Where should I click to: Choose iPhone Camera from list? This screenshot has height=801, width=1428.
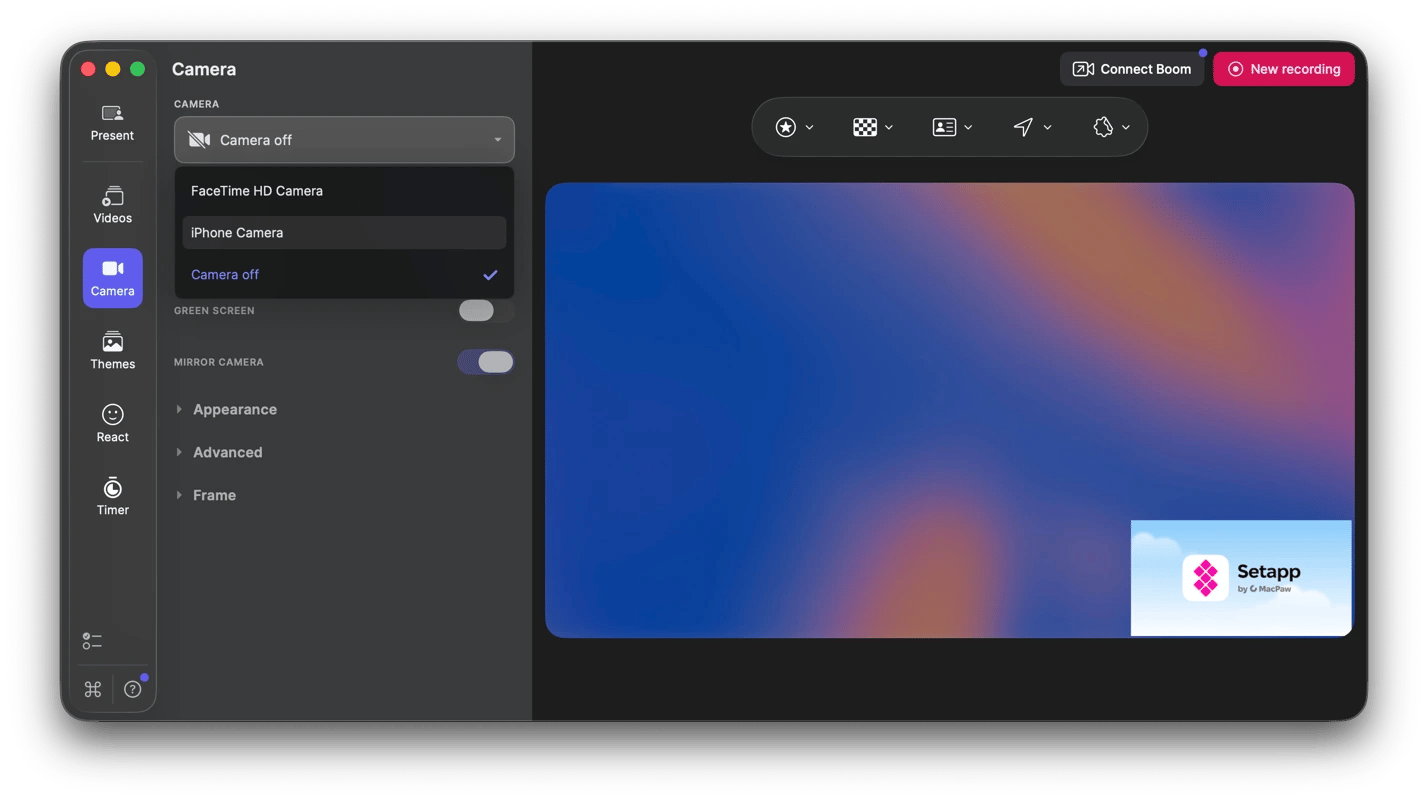tap(344, 233)
